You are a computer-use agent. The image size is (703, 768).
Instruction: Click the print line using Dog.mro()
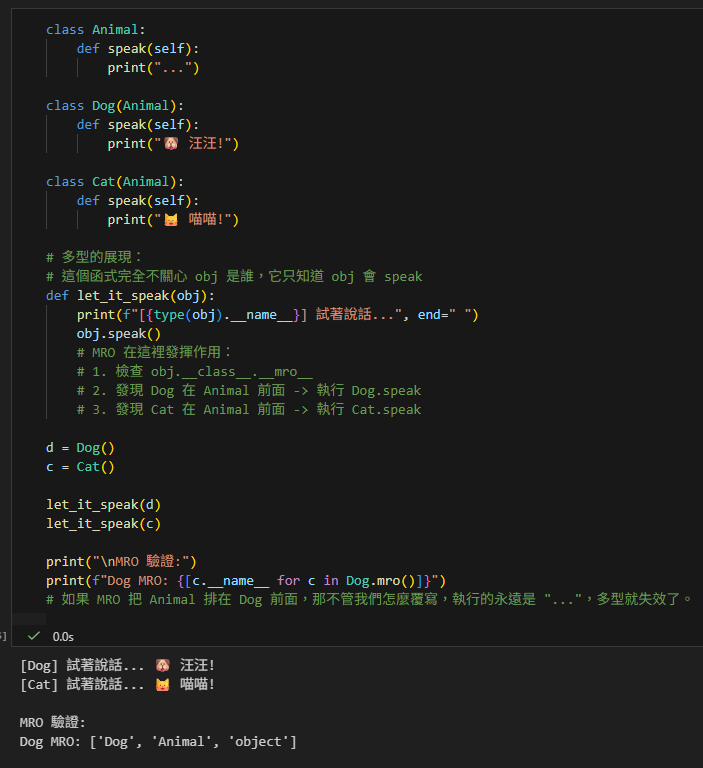point(246,581)
